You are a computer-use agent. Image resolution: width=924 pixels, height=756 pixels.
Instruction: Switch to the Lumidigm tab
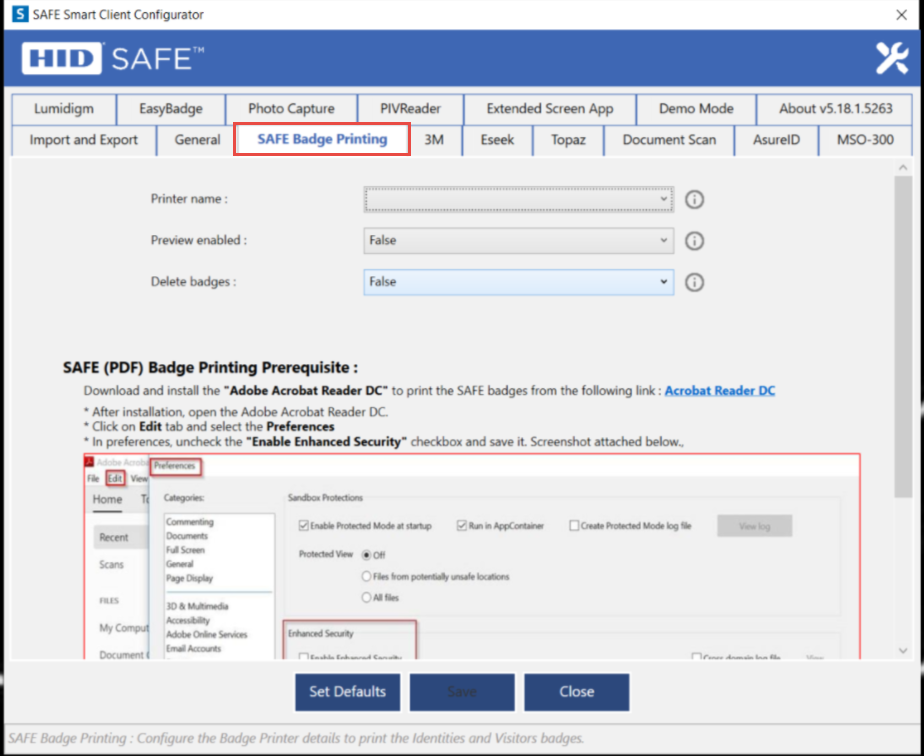[64, 109]
